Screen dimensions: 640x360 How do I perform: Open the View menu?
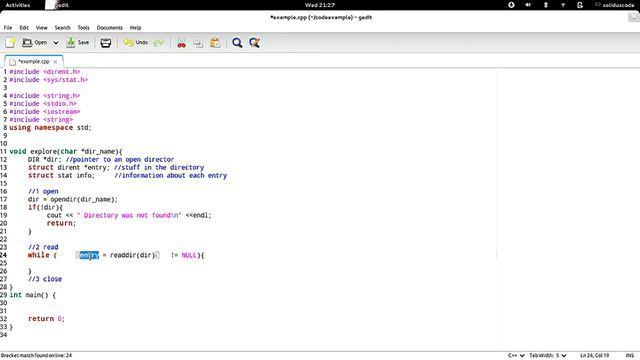click(x=42, y=28)
